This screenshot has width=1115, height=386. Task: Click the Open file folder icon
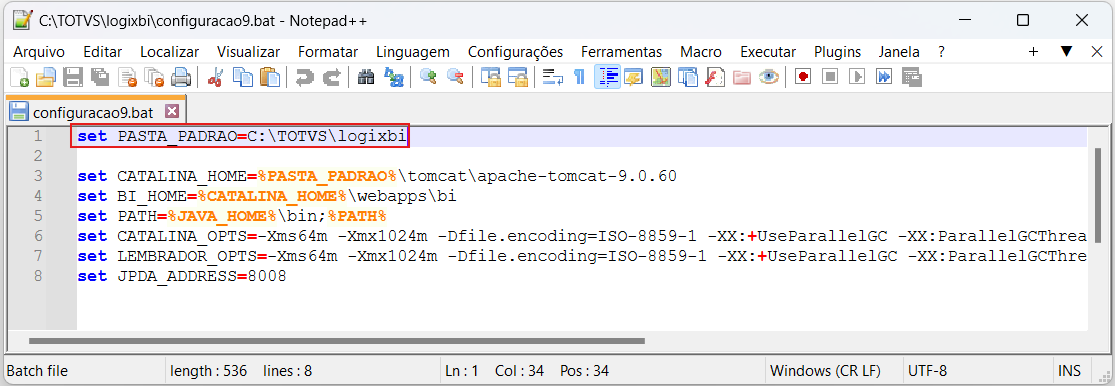[46, 77]
